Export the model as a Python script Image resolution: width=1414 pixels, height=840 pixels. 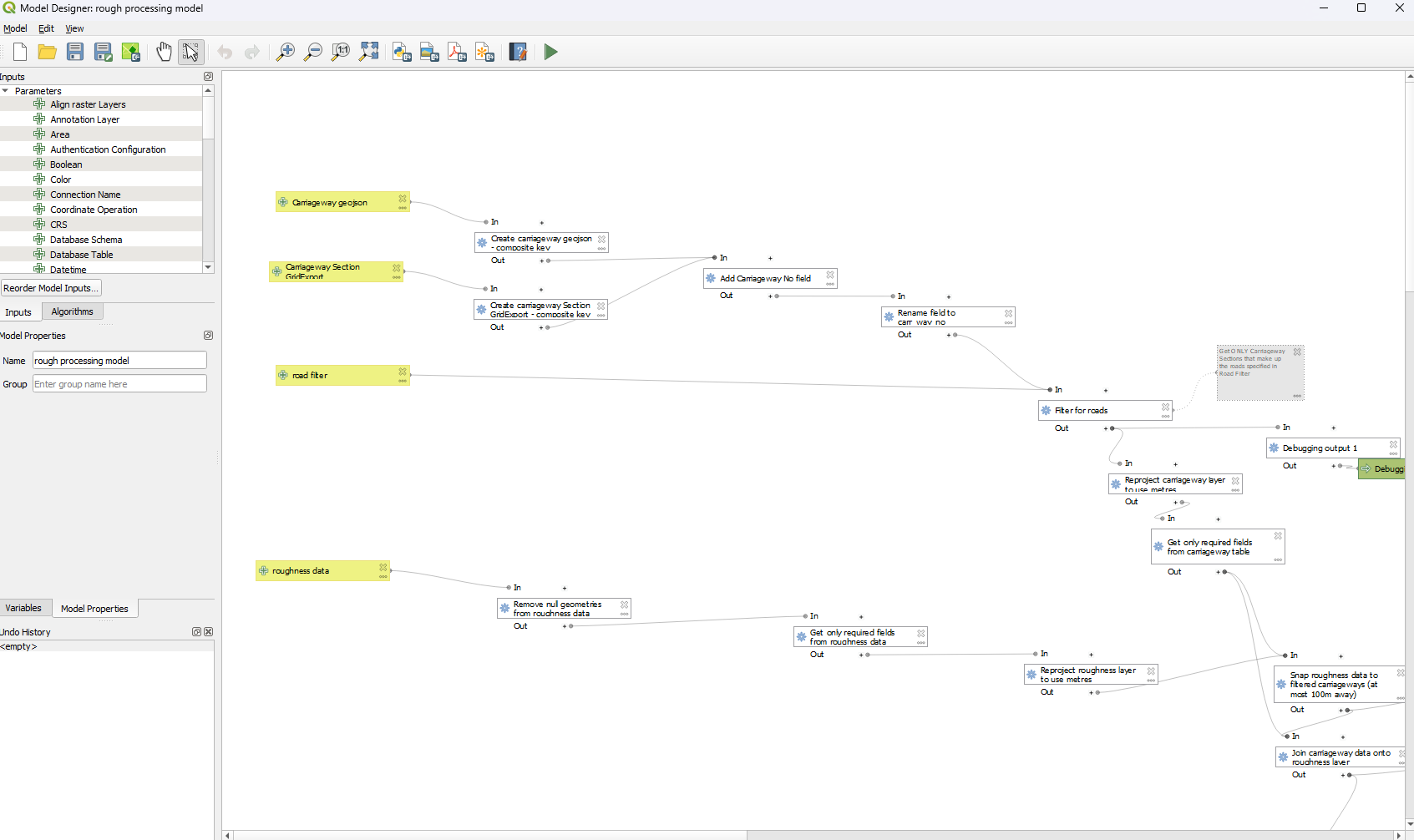(402, 52)
